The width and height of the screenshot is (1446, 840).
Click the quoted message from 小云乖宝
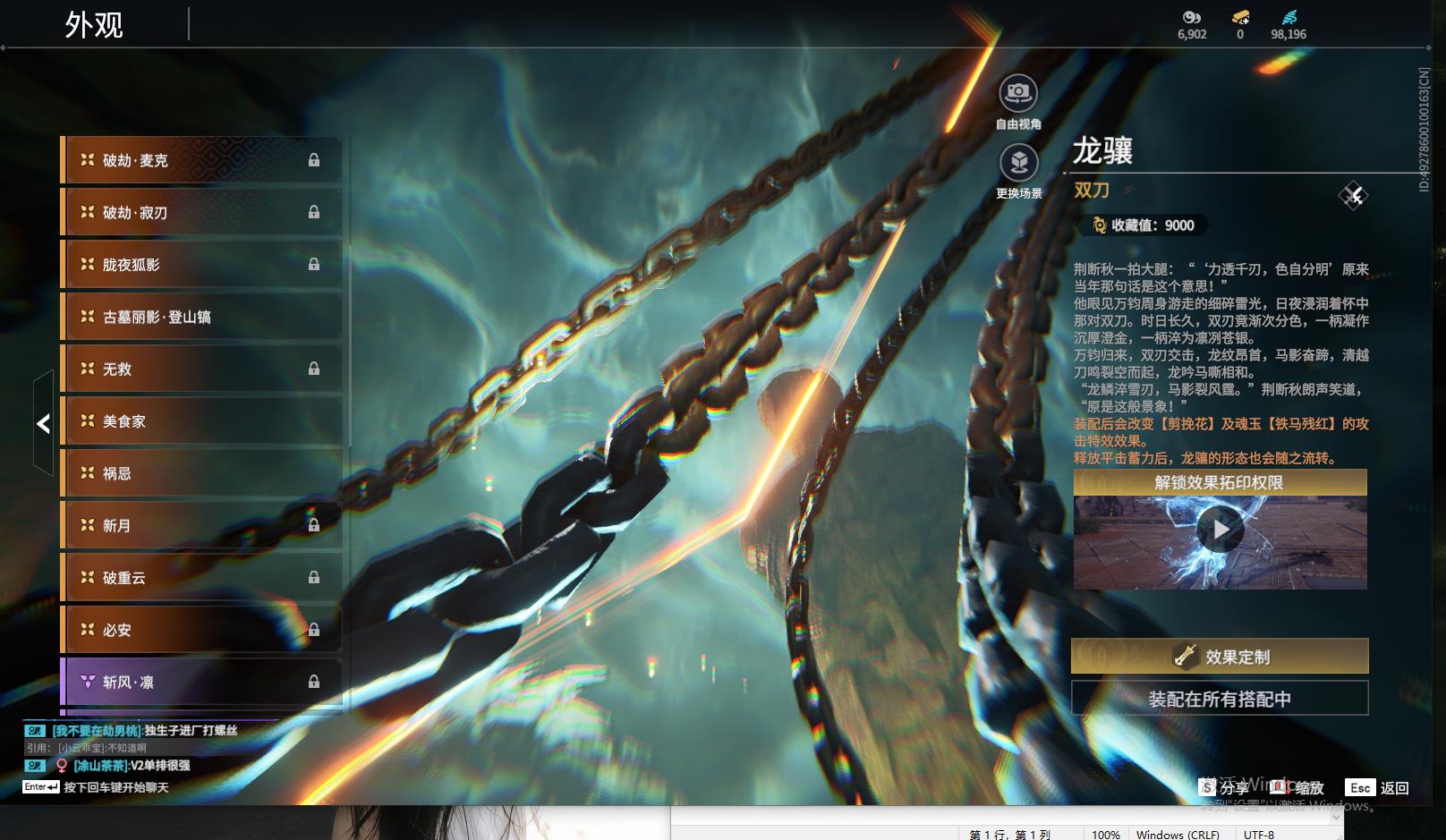pyautogui.click(x=87, y=748)
